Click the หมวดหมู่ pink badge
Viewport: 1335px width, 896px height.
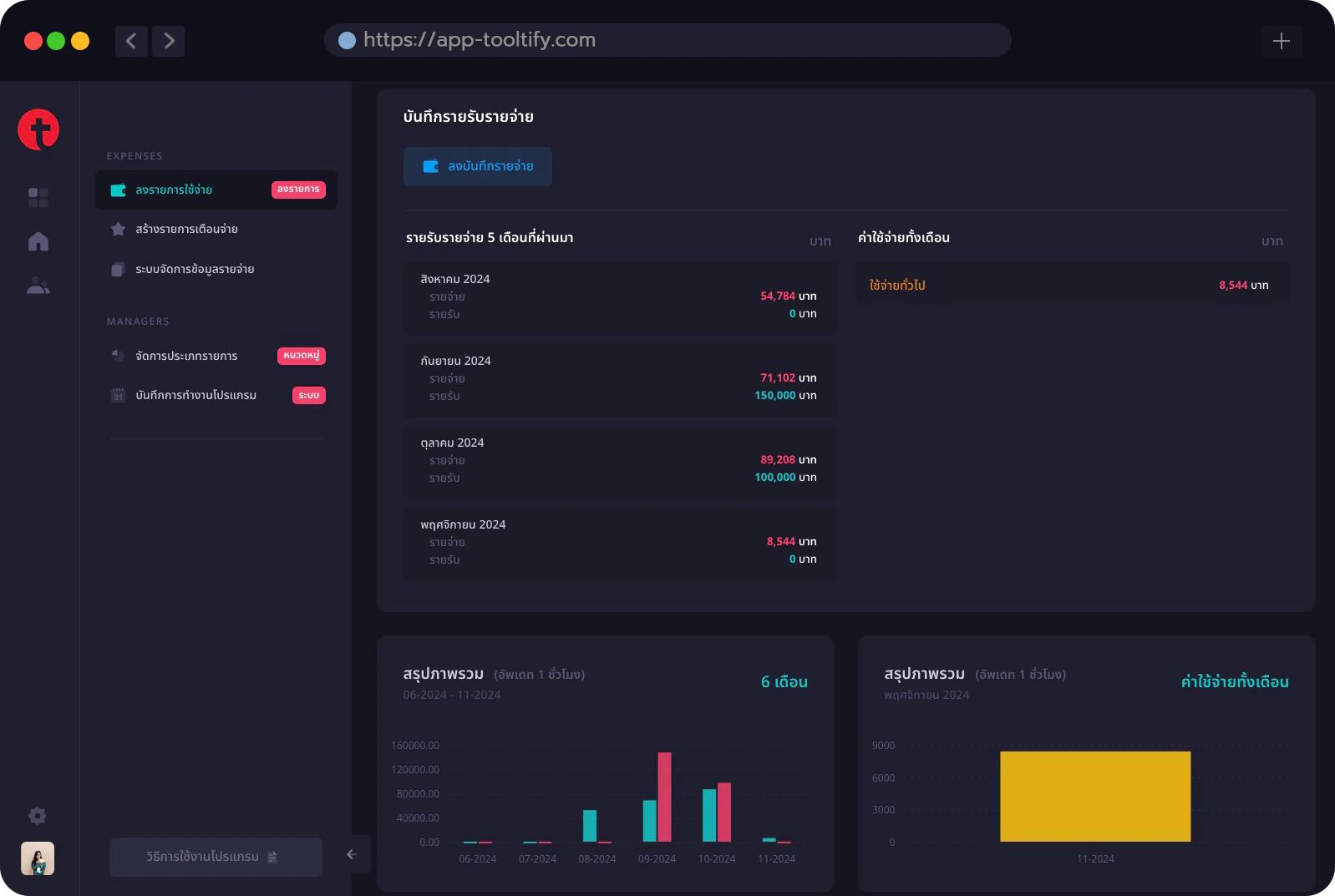(x=302, y=356)
